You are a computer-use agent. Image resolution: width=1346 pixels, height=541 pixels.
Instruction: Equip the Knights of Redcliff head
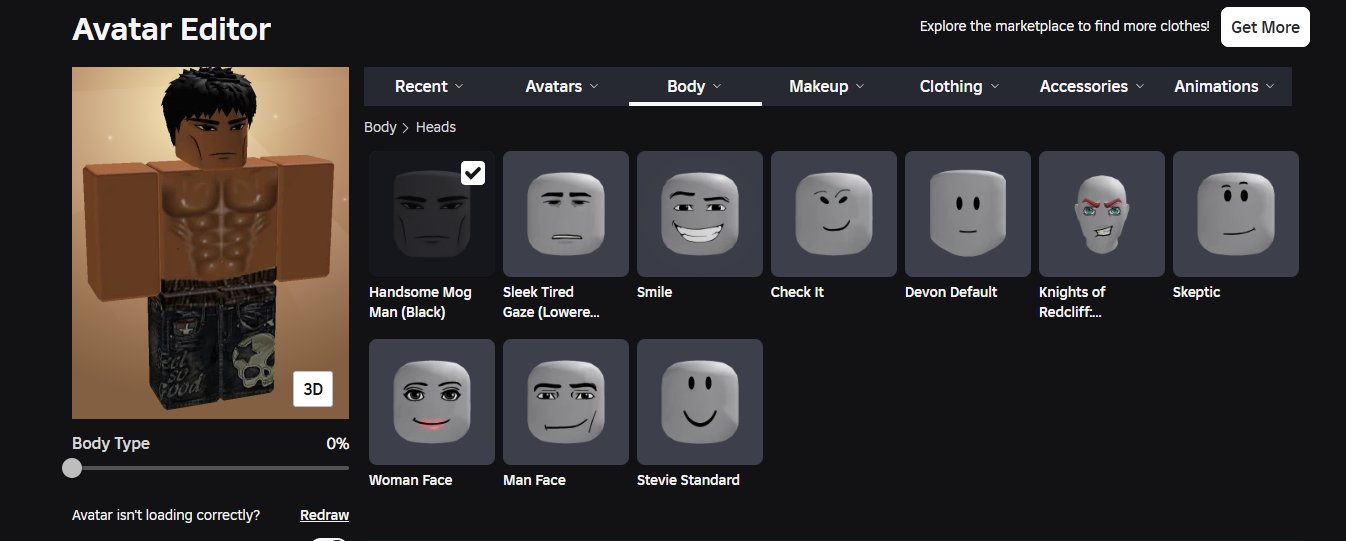pyautogui.click(x=1102, y=214)
